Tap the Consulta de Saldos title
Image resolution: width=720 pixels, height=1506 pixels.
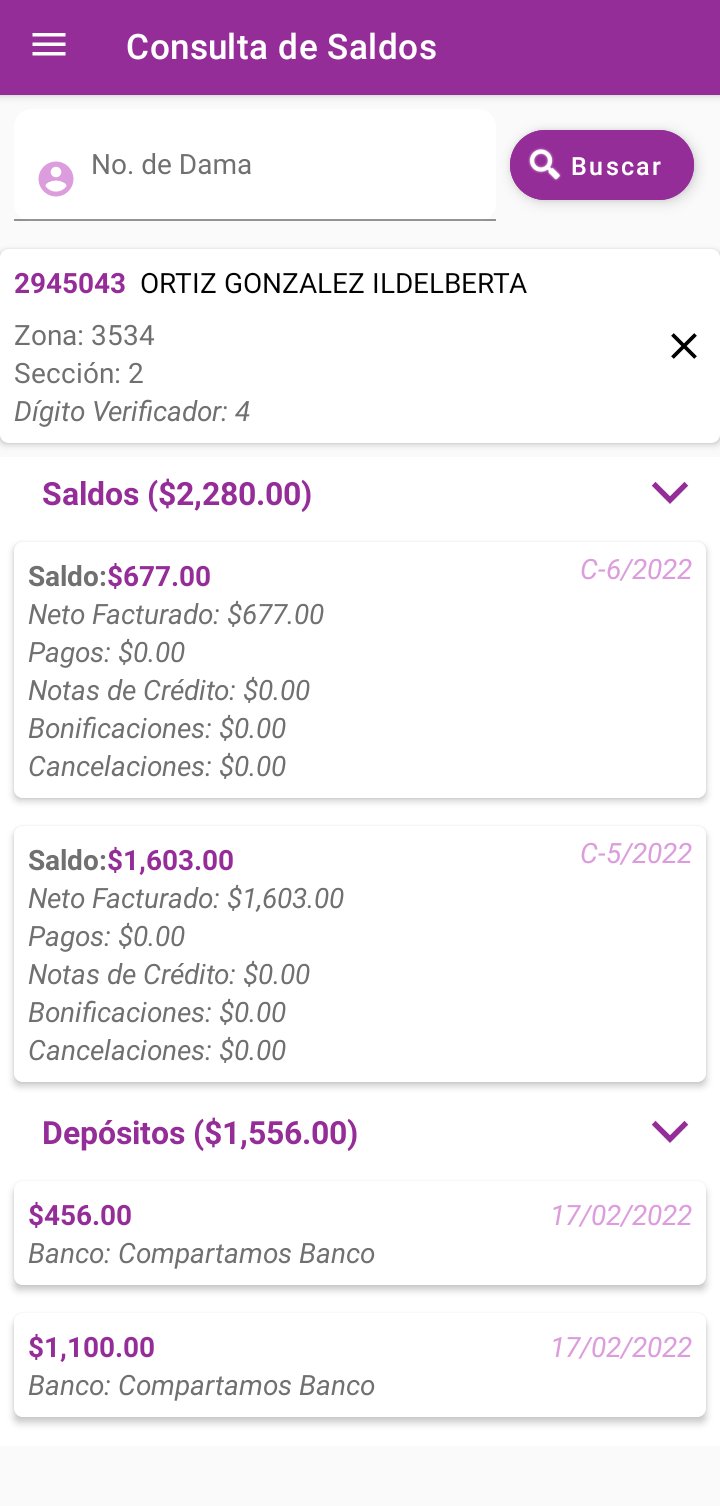pyautogui.click(x=281, y=47)
